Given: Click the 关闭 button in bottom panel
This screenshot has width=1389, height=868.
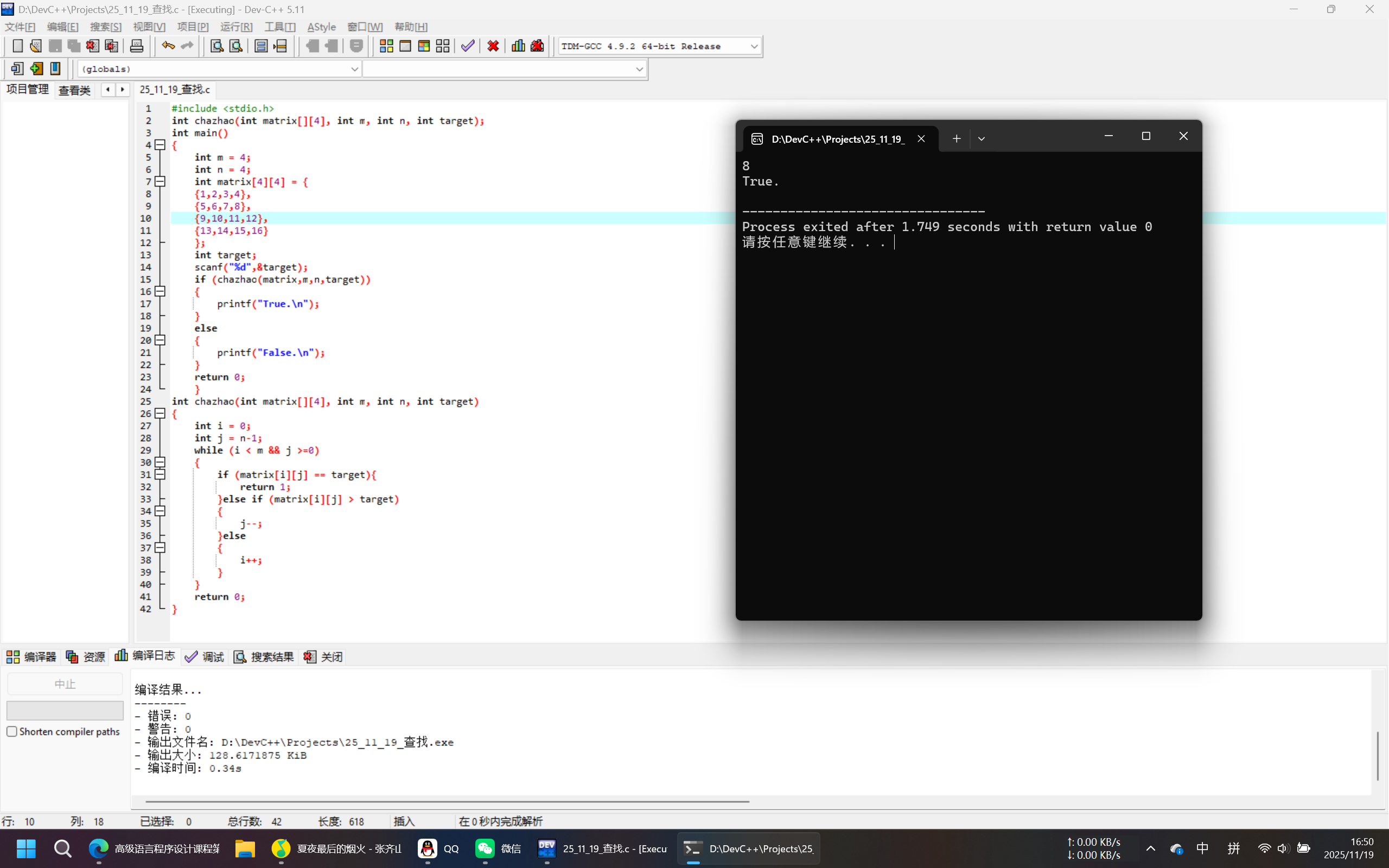Looking at the screenshot, I should pos(324,657).
